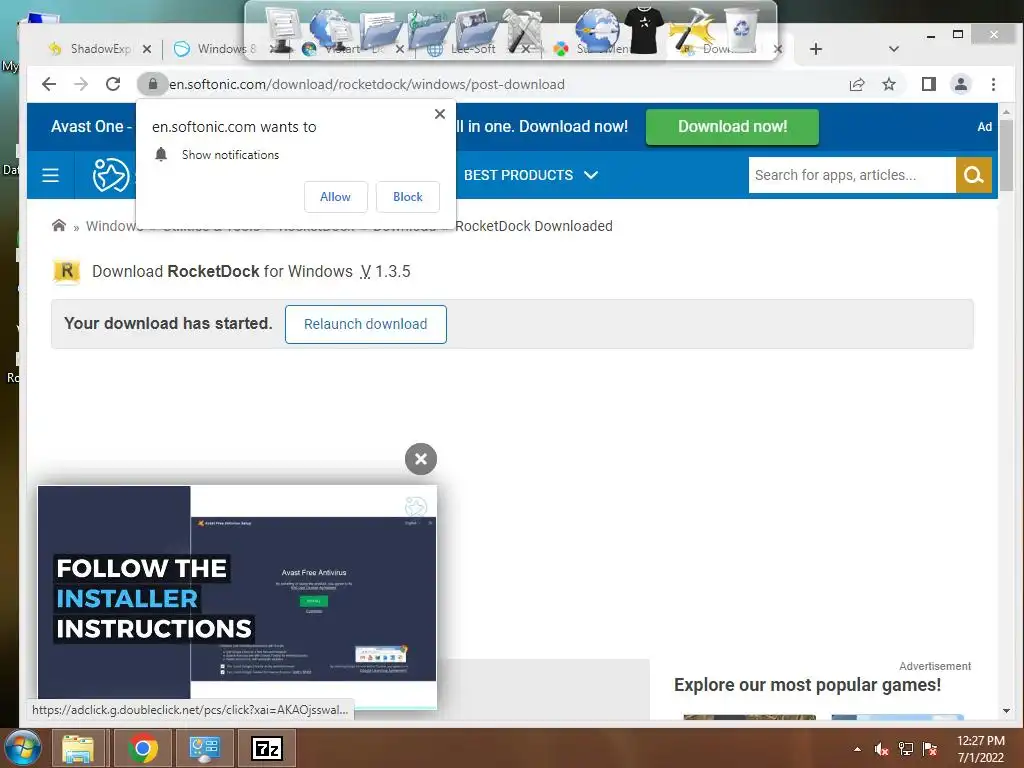This screenshot has width=1024, height=768.
Task: Click taskbar clock showing 12:27 PM
Action: (980, 748)
